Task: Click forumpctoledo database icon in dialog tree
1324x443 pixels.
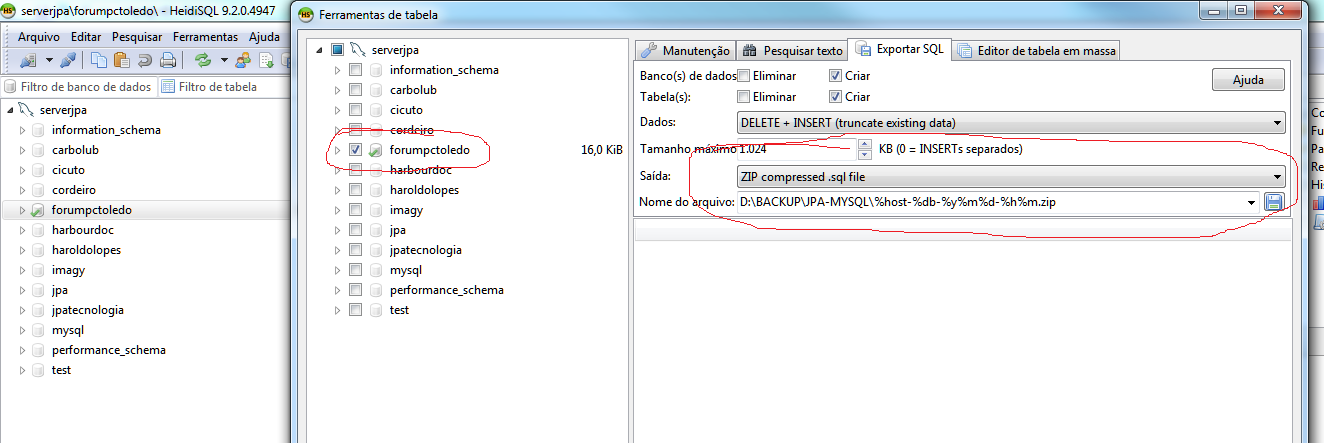Action: tap(375, 150)
